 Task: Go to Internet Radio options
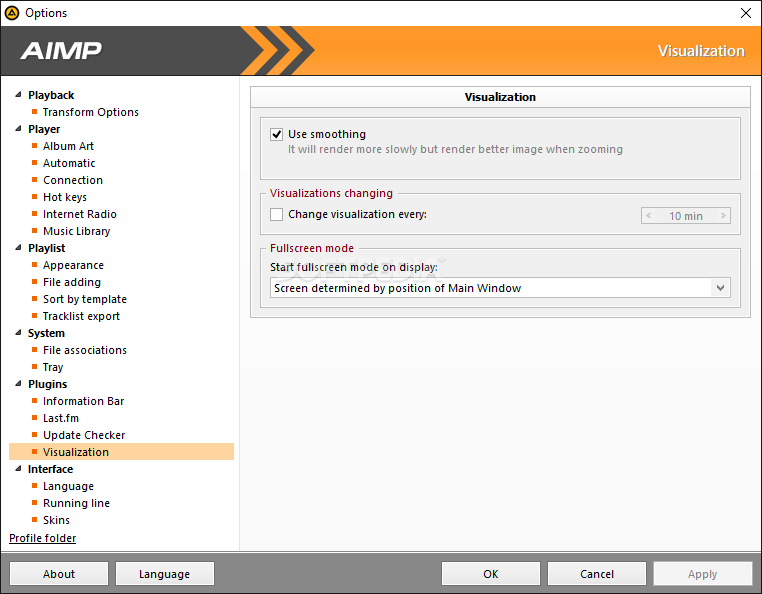(80, 214)
